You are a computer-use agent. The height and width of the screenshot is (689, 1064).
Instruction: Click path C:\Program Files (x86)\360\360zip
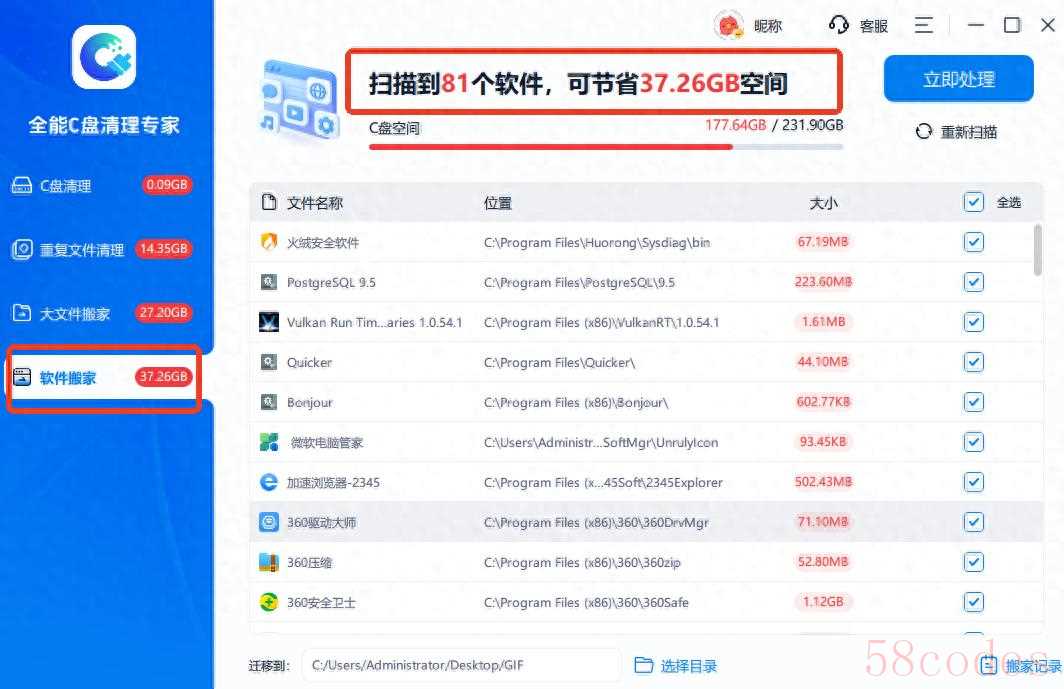click(x=582, y=562)
